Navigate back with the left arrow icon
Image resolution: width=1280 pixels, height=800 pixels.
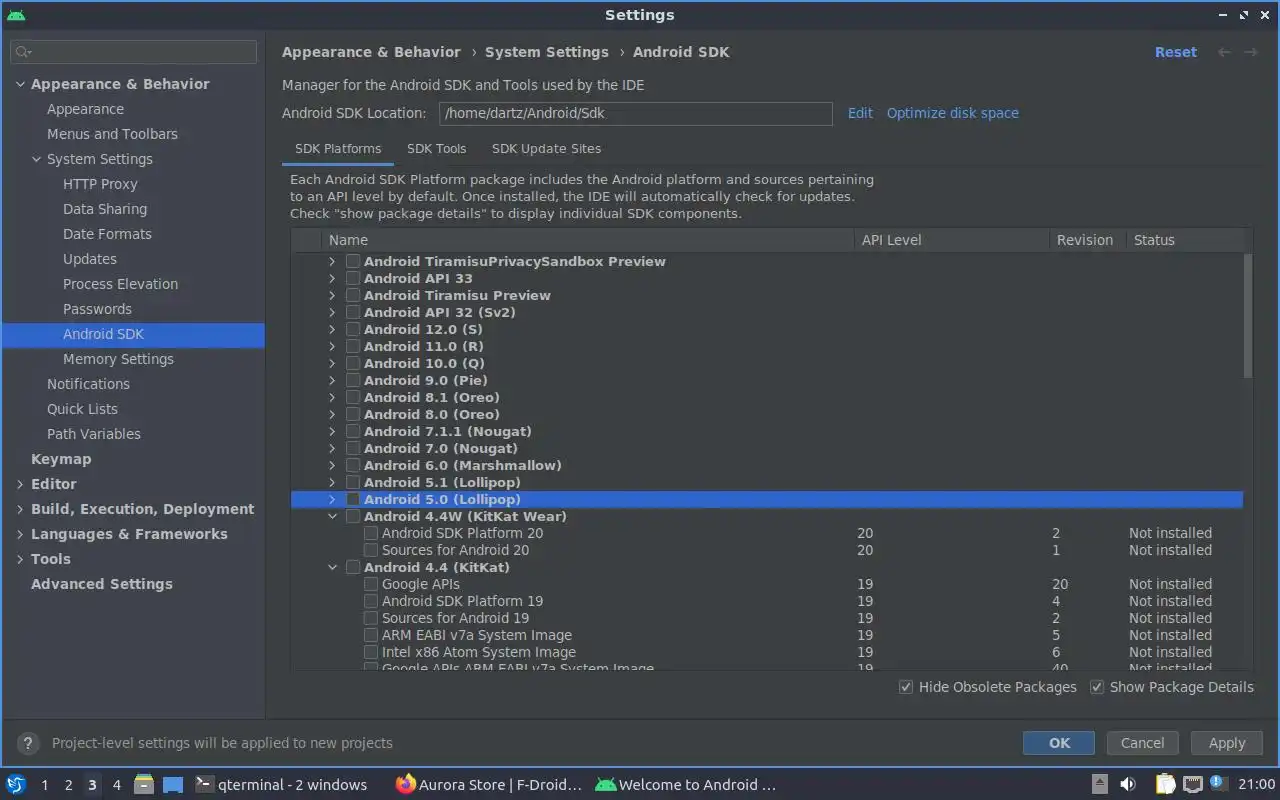tap(1224, 52)
